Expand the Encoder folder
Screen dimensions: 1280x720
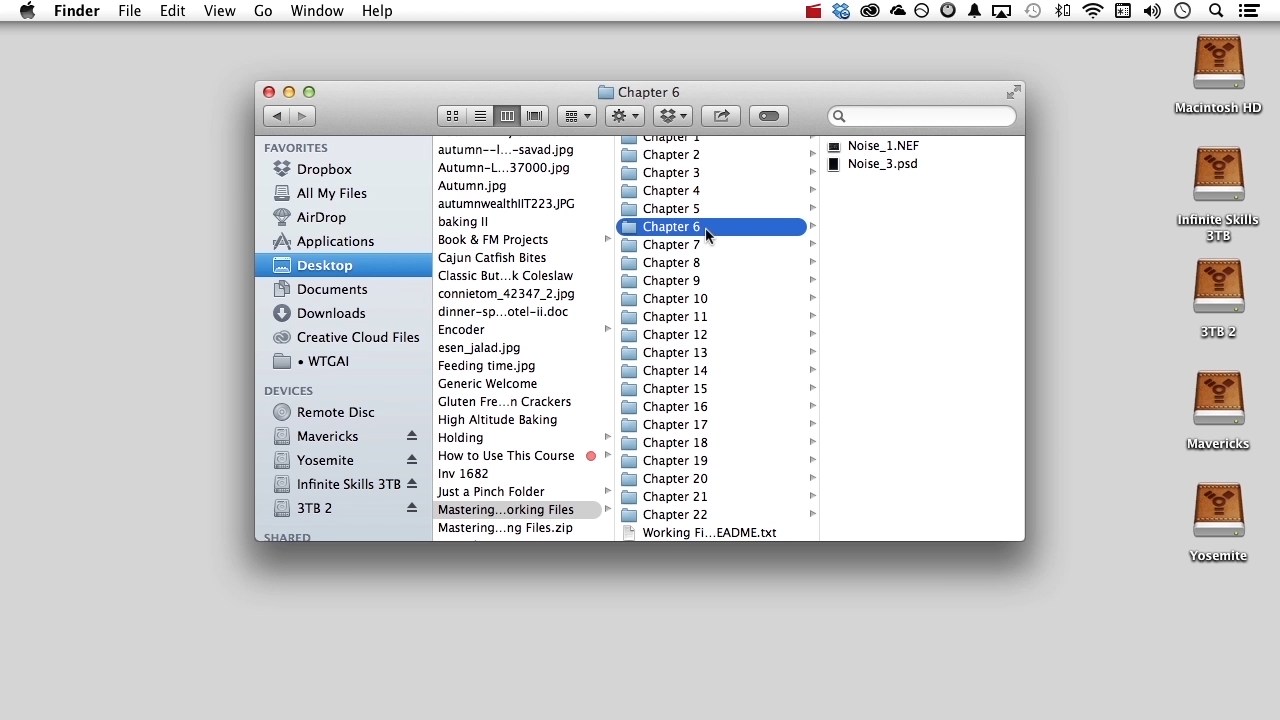tap(607, 329)
